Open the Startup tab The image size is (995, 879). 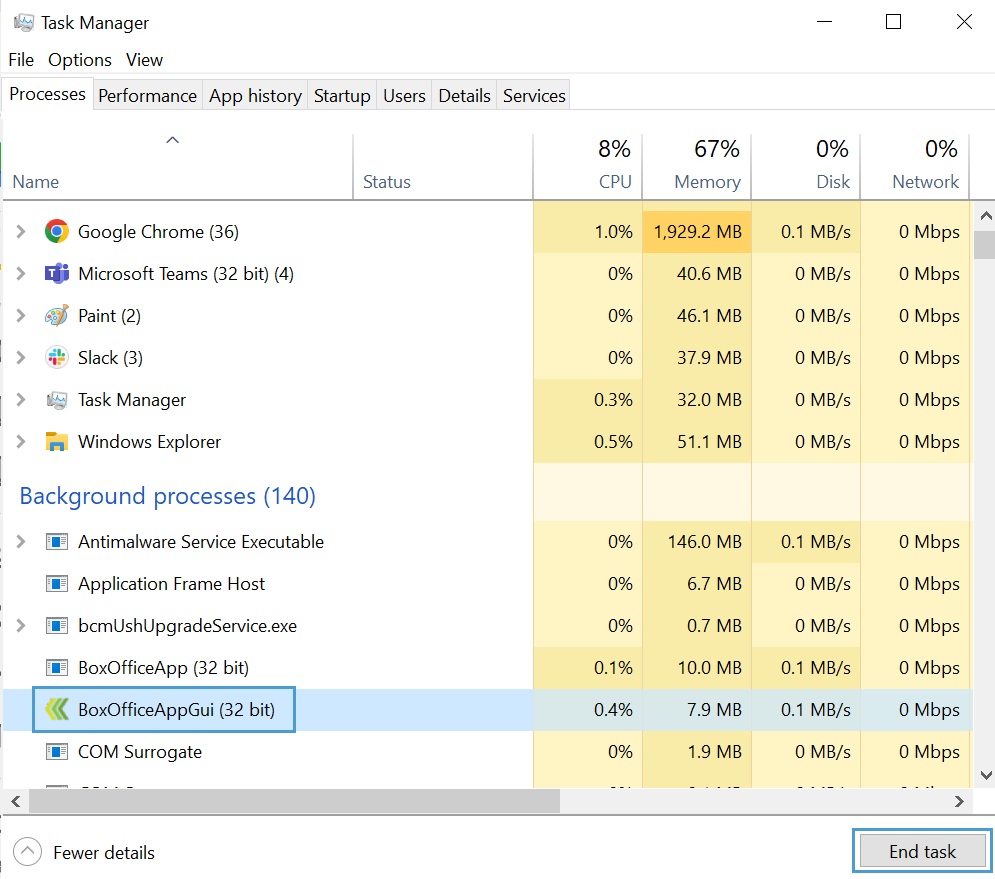[x=342, y=96]
